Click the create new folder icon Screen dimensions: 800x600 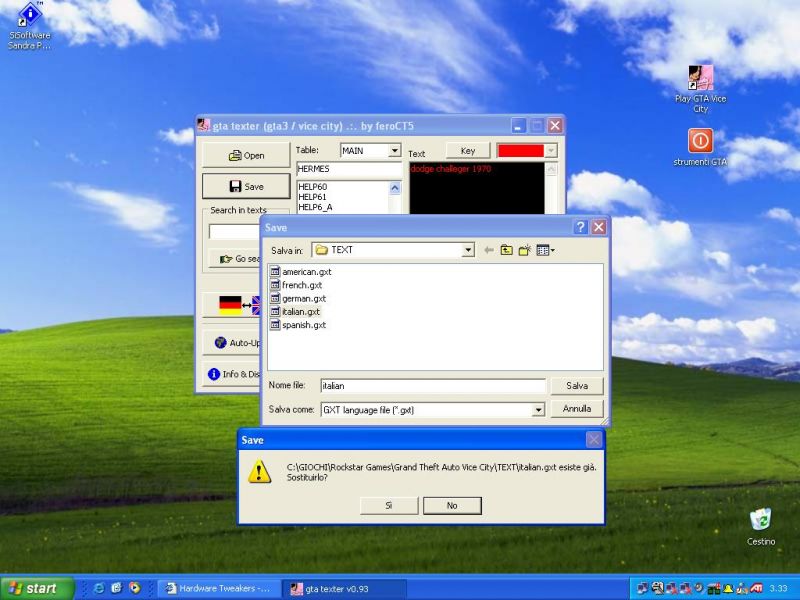click(x=524, y=250)
